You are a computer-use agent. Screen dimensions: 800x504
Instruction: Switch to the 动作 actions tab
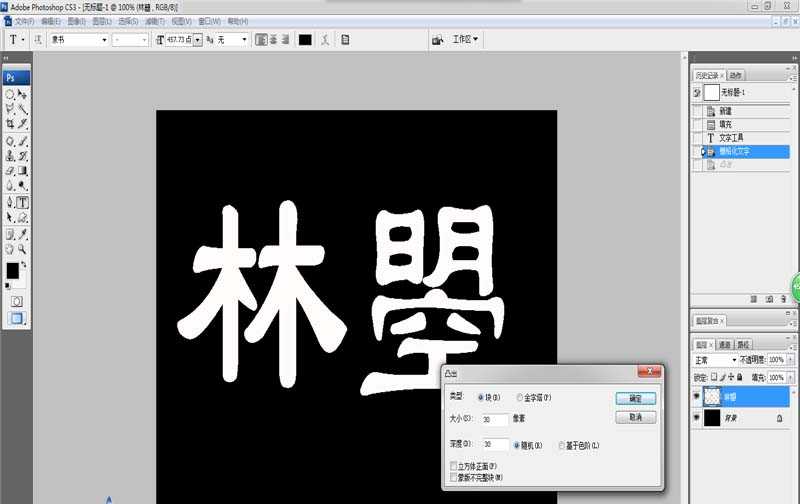pos(735,75)
